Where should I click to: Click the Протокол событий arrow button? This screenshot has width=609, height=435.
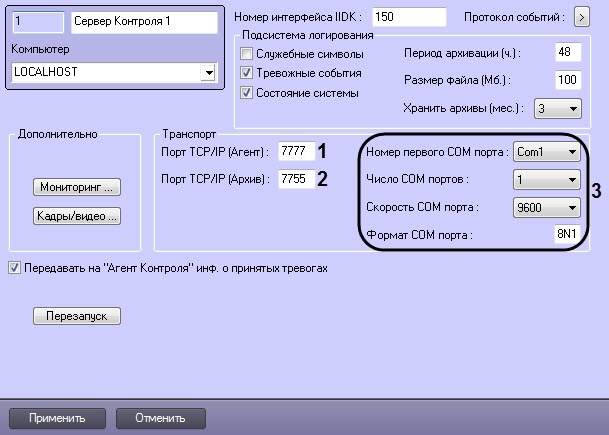coord(583,18)
